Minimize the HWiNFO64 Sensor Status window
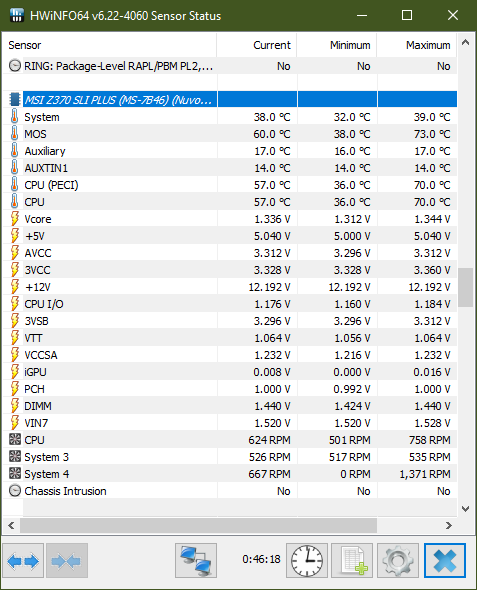The height and width of the screenshot is (590, 477). [x=362, y=15]
